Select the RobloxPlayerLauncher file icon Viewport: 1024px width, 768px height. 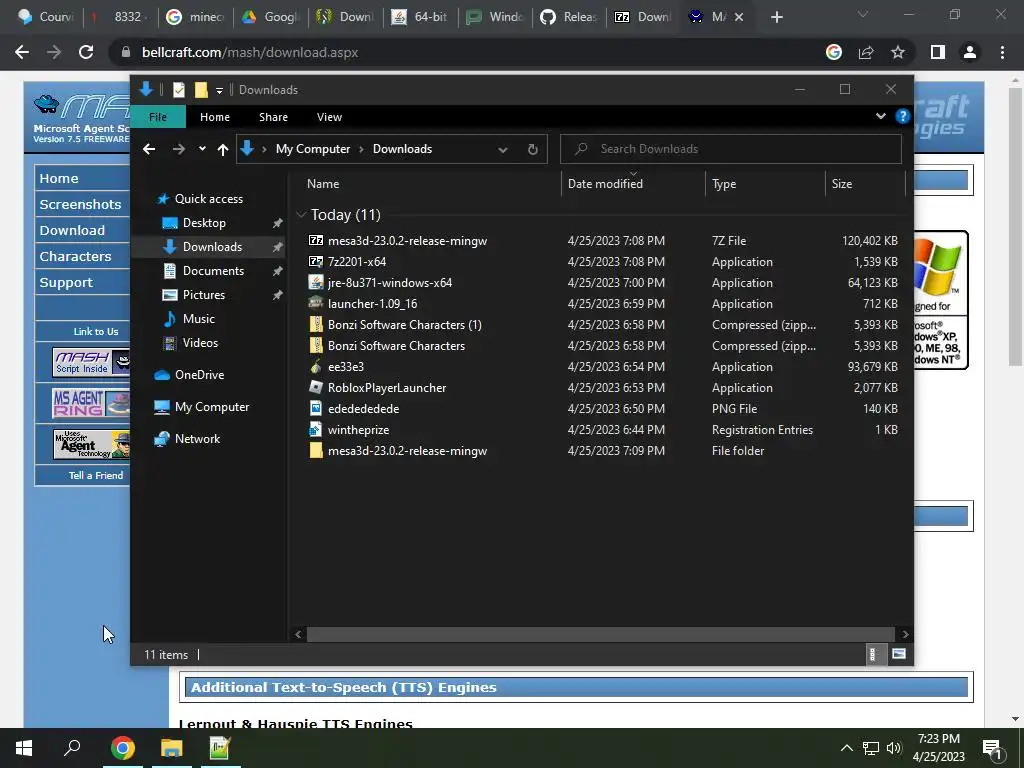tap(316, 387)
